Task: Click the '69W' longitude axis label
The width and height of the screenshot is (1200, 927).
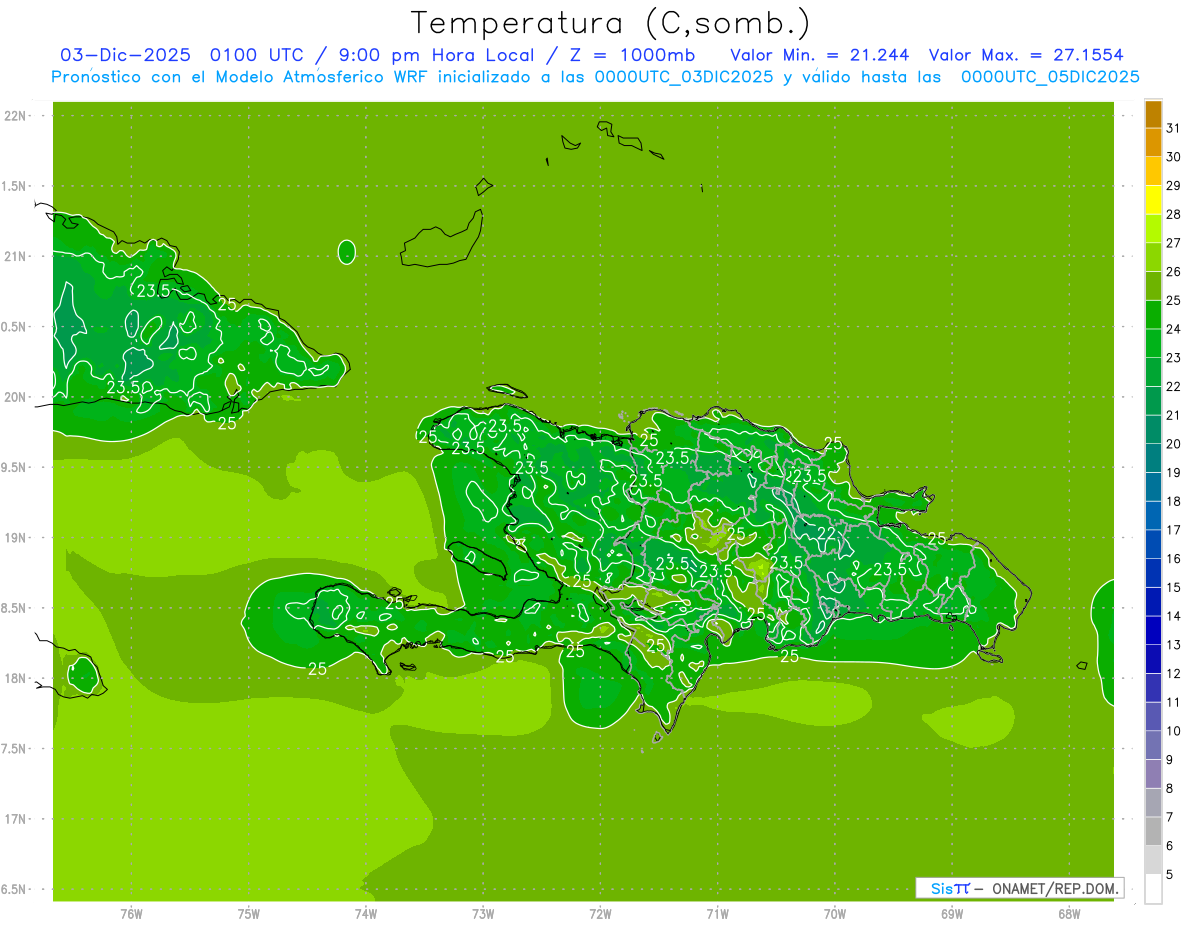Action: 952,914
